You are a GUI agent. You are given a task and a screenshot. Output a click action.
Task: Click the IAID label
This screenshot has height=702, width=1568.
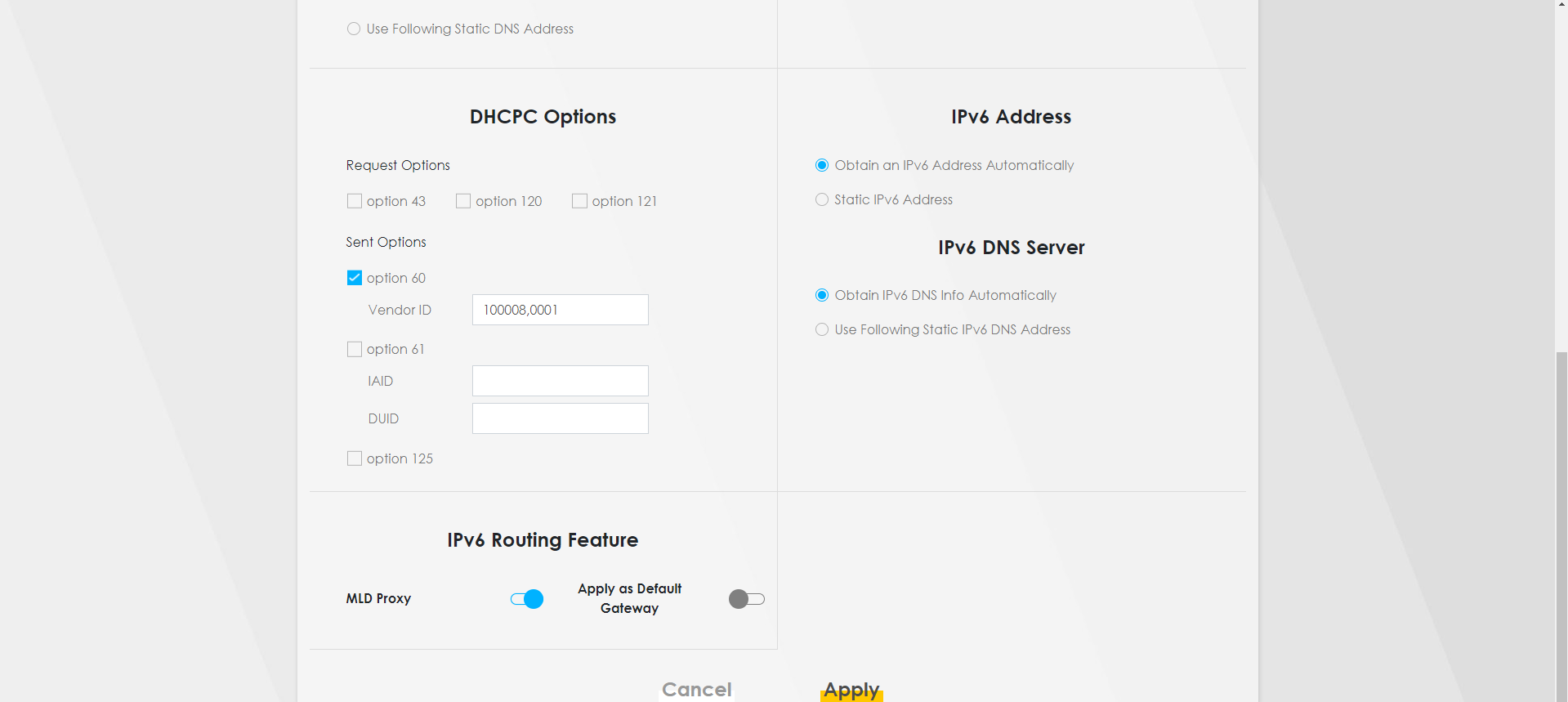pyautogui.click(x=381, y=382)
